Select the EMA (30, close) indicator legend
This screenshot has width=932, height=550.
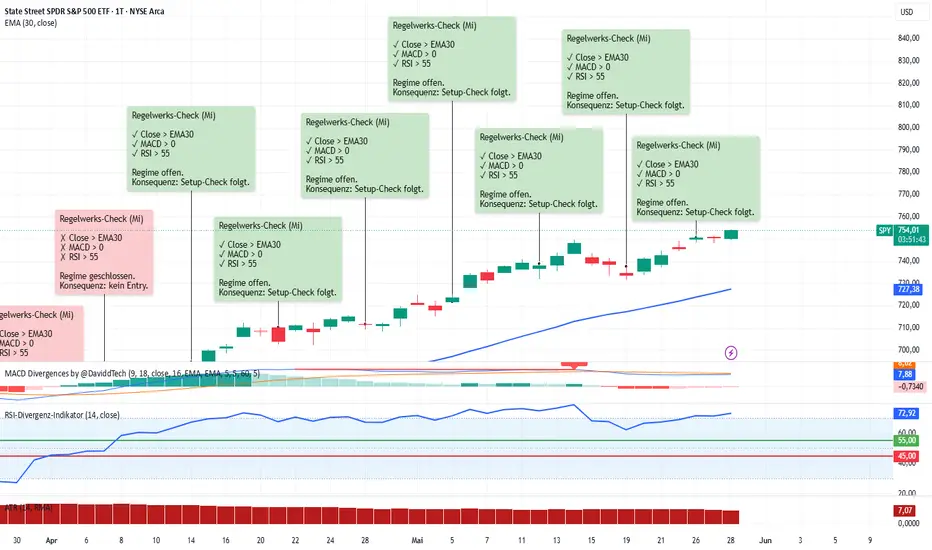(x=31, y=23)
